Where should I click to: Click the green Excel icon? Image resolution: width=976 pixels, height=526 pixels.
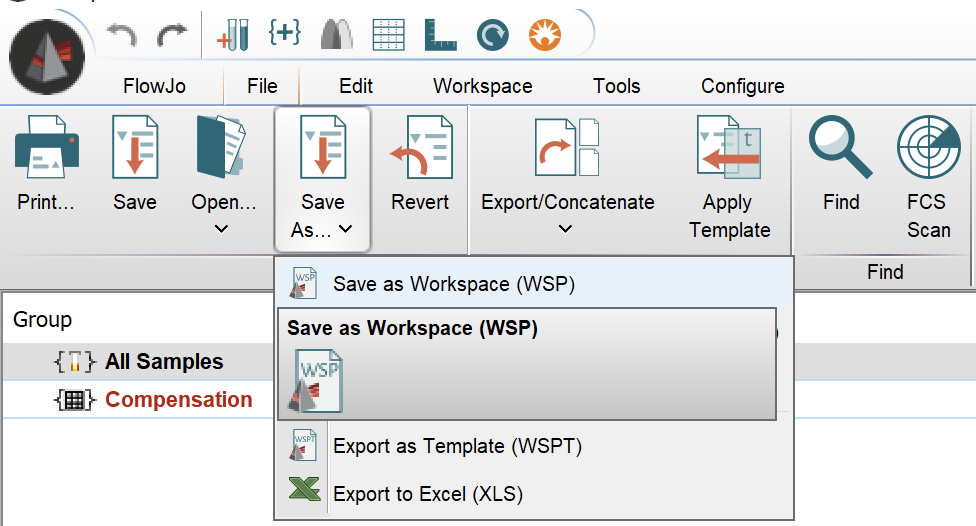click(304, 489)
